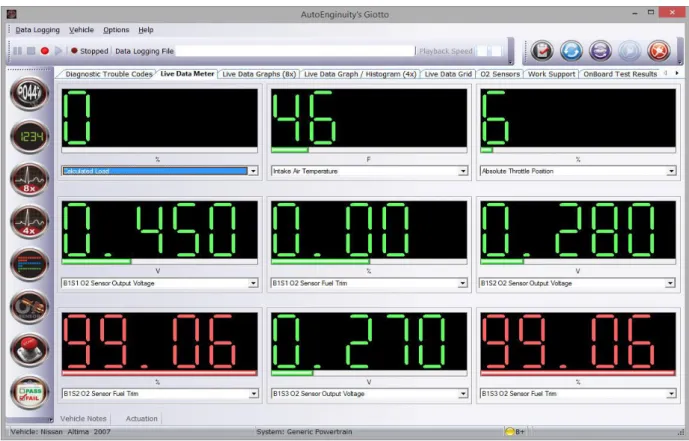Open the 8x live graphs sidebar icon
This screenshot has width=689, height=441.
tap(29, 179)
